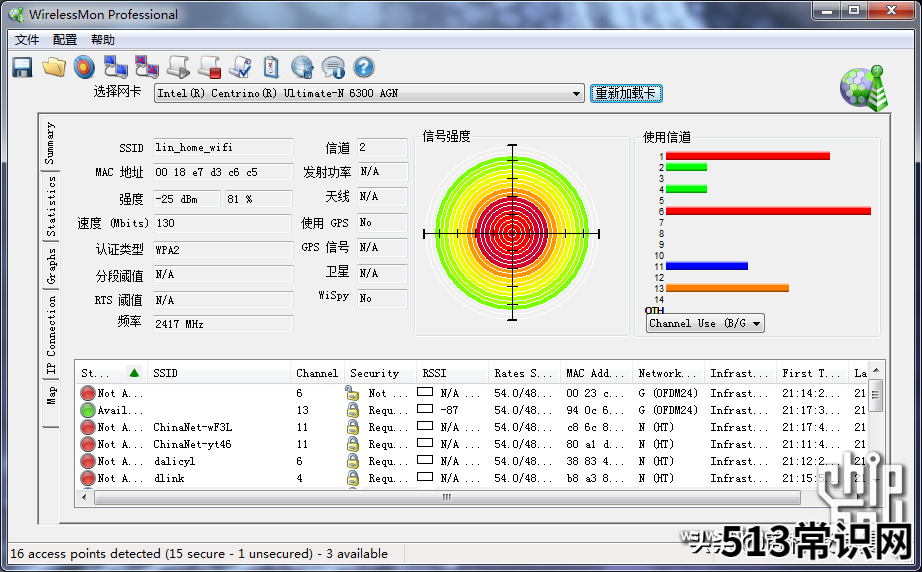Open the 文件 menu

(26, 40)
